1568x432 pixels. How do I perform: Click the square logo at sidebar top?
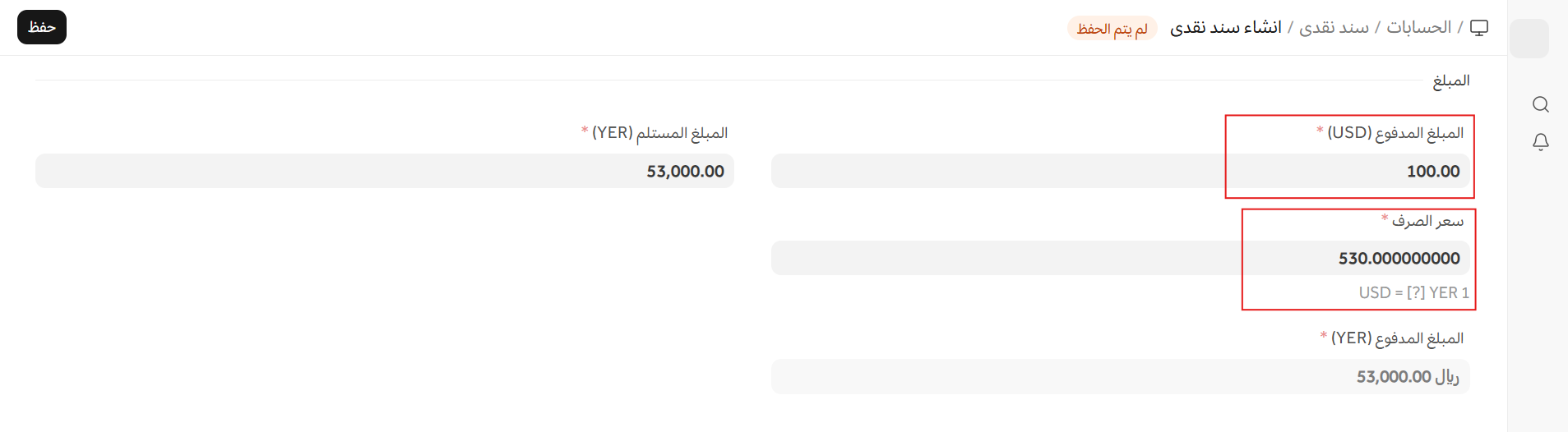1529,39
